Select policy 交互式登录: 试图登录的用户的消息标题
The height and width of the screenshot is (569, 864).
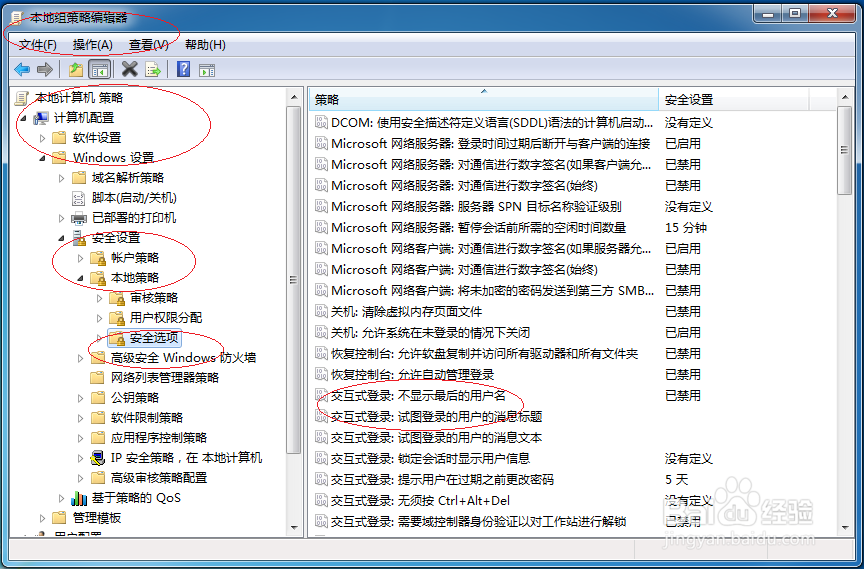pyautogui.click(x=436, y=416)
